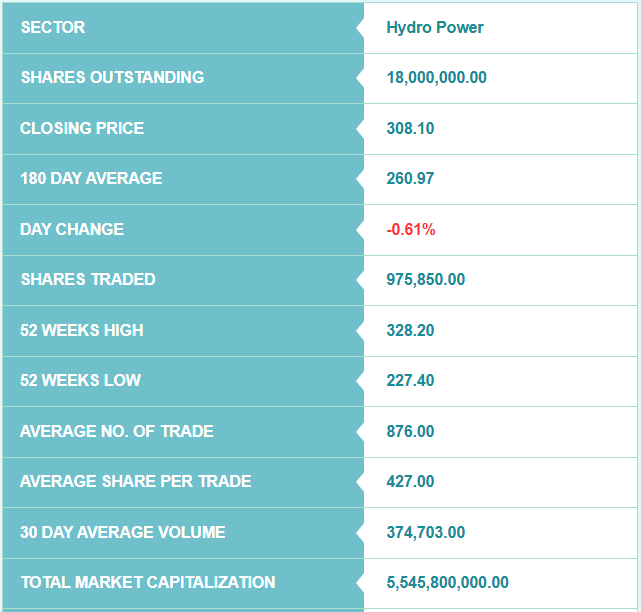Click the 52 WEEKS HIGH label
641x612 pixels.
(82, 330)
